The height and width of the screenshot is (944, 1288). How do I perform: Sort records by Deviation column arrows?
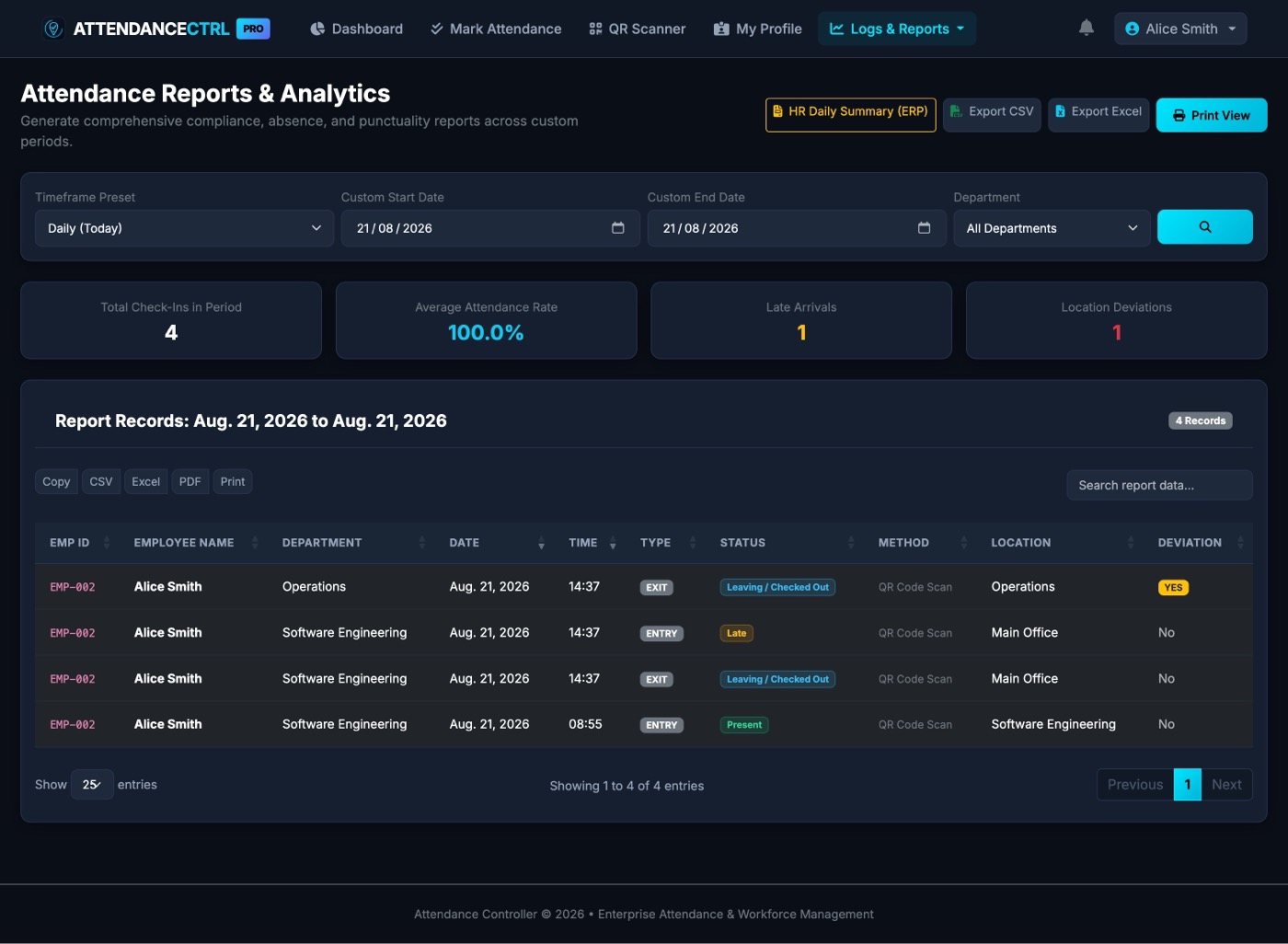1240,543
